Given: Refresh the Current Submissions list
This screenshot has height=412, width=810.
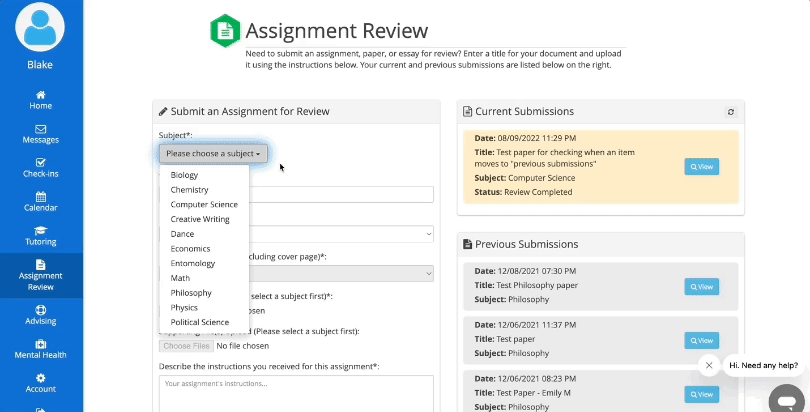Looking at the screenshot, I should 730,112.
